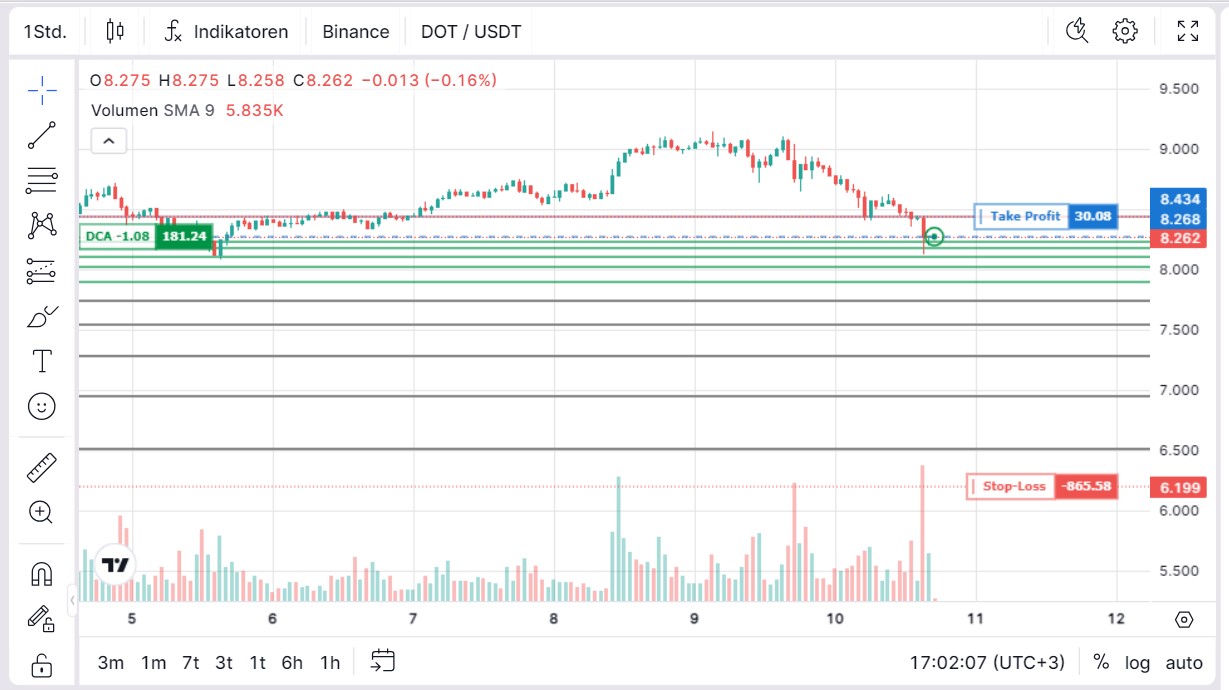Click the Take Profit order label
This screenshot has height=690, width=1229.
pos(1024,216)
